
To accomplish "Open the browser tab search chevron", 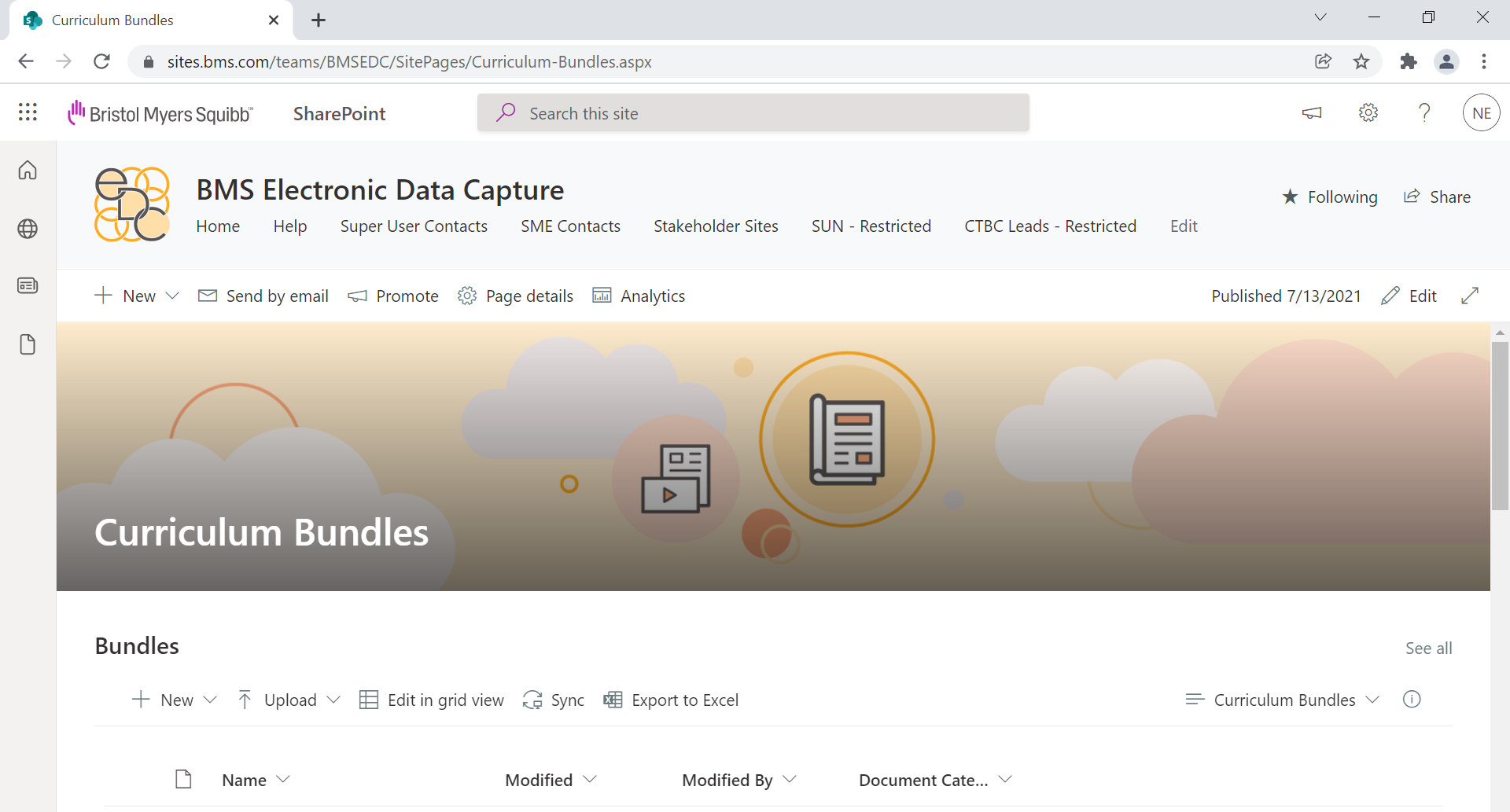I will pyautogui.click(x=1320, y=17).
